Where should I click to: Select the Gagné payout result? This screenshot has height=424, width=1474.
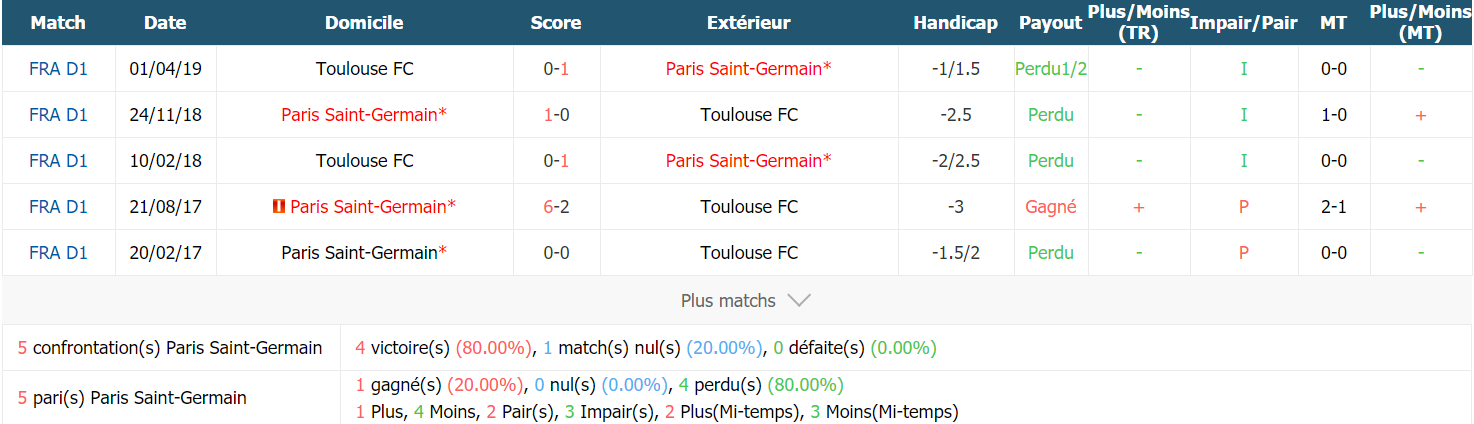(1051, 207)
